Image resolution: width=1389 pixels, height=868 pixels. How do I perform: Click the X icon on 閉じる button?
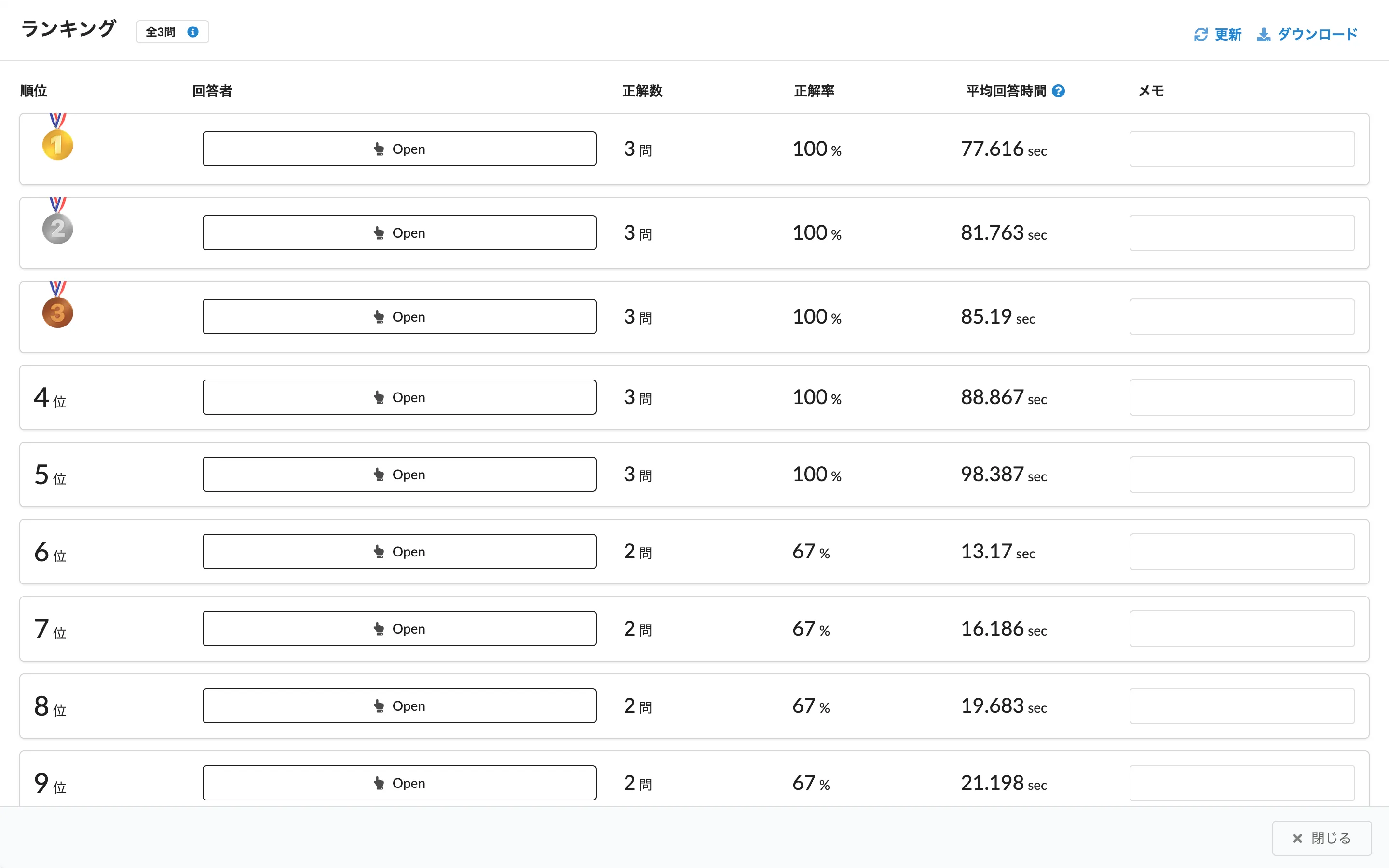tap(1297, 838)
